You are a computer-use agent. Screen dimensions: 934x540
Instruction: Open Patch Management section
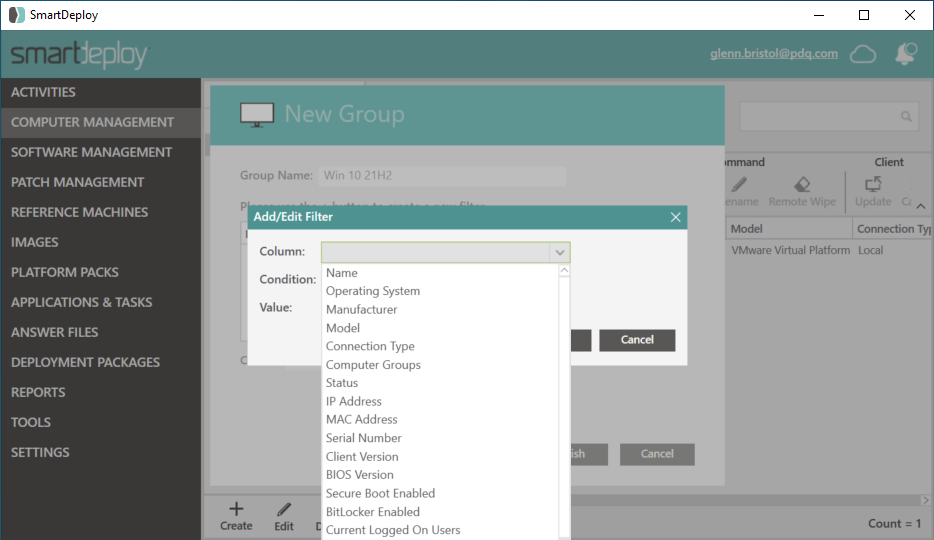pos(101,182)
